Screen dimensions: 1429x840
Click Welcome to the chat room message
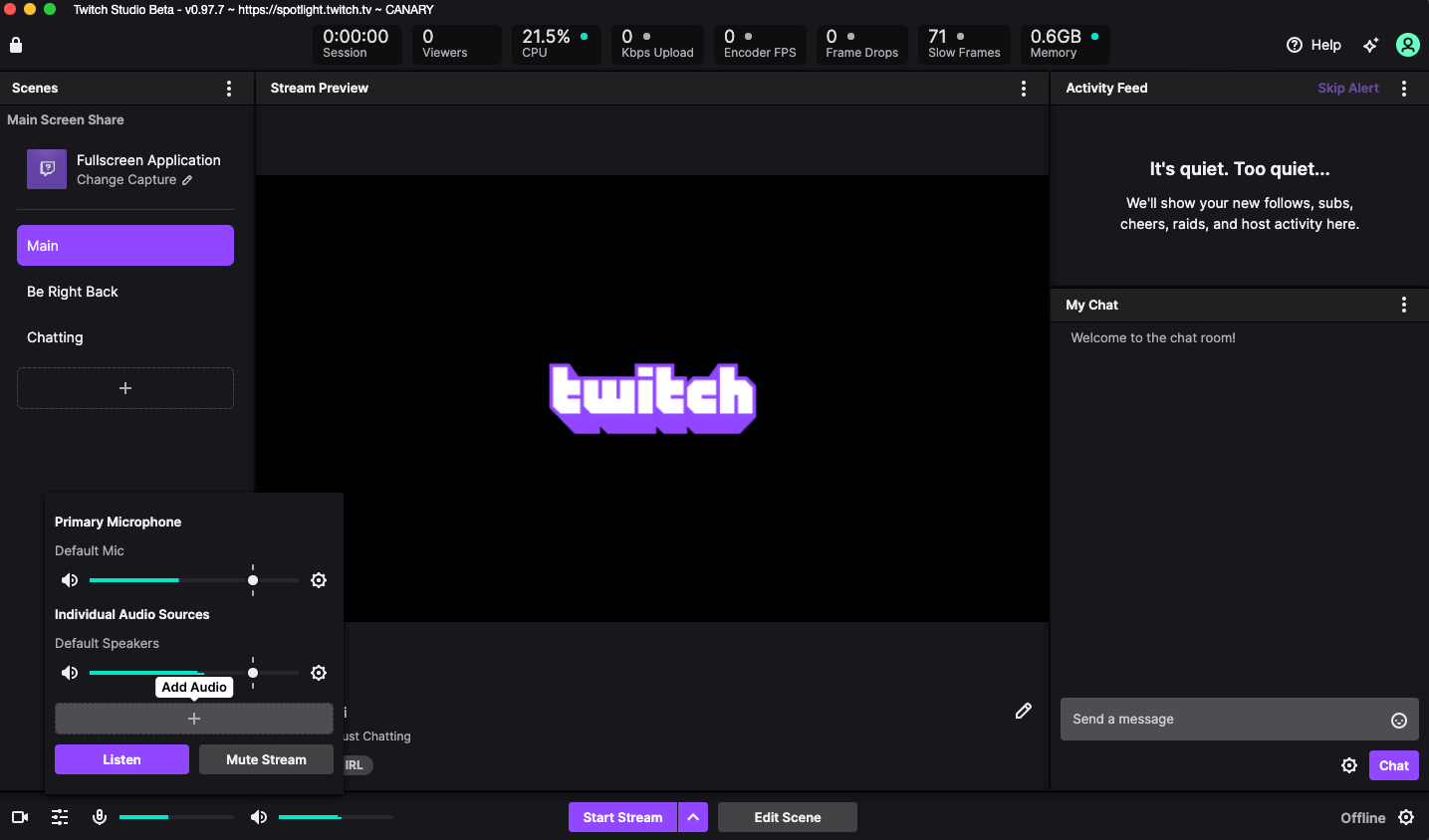click(x=1153, y=338)
